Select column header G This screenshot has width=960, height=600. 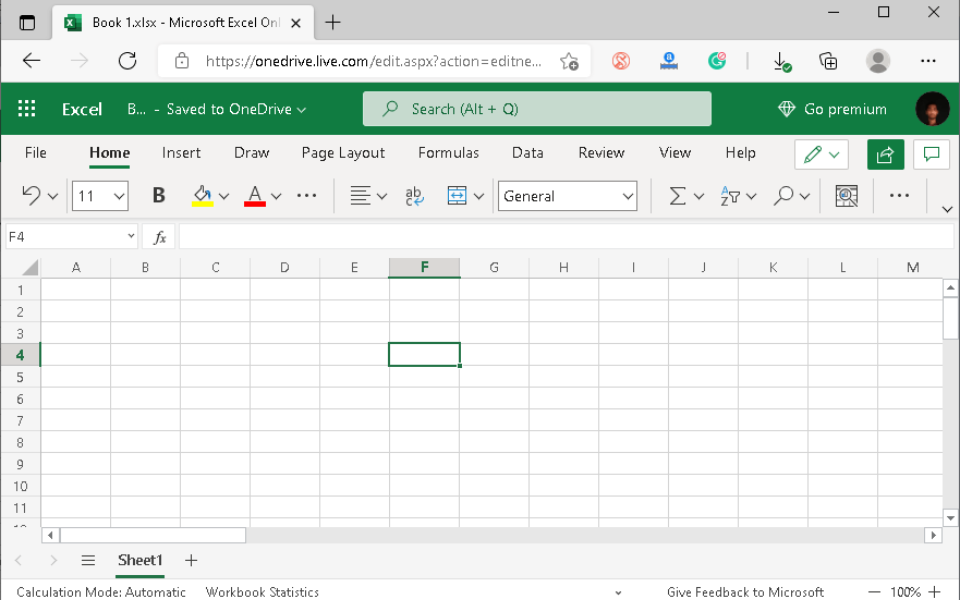point(494,268)
